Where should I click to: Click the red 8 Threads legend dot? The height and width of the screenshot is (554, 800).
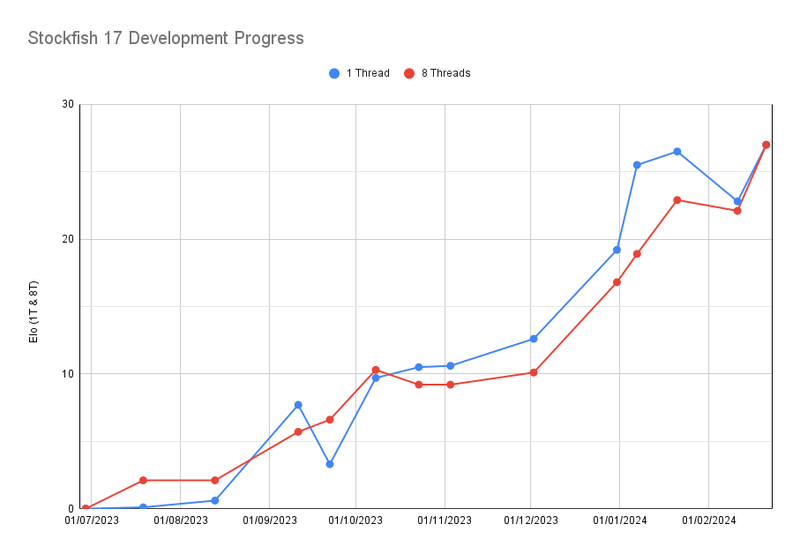coord(409,73)
